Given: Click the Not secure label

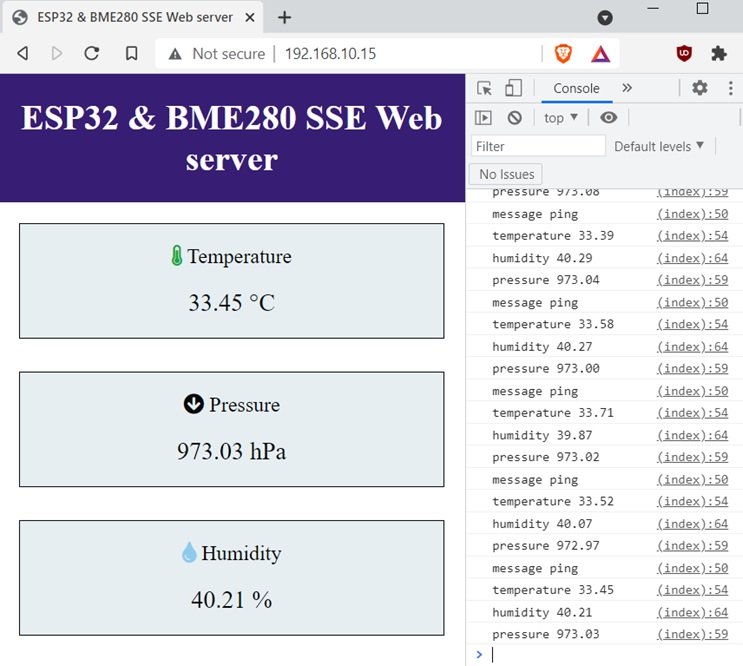Looking at the screenshot, I should click(228, 54).
